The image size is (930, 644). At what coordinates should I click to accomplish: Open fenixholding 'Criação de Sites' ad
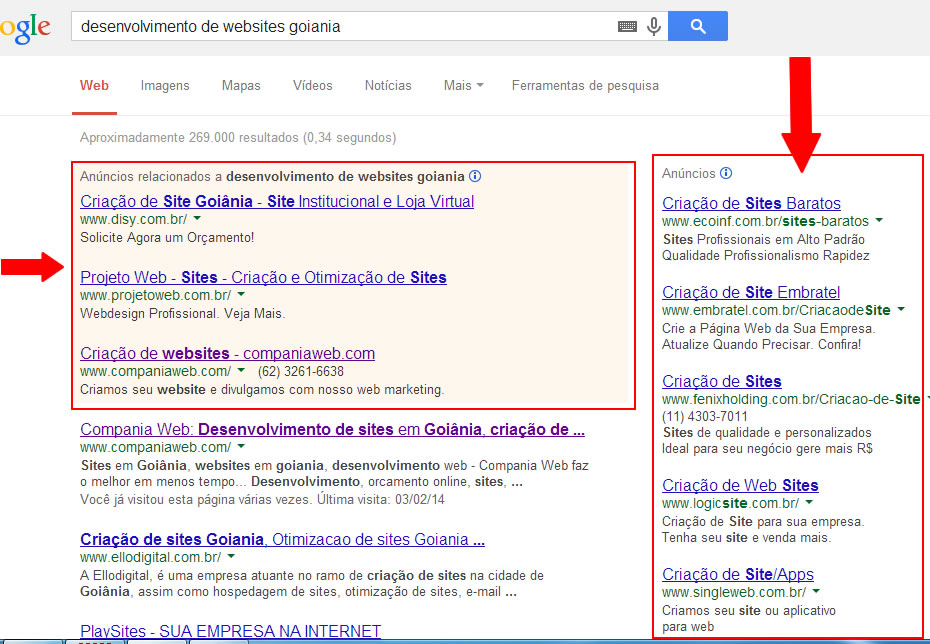pyautogui.click(x=721, y=381)
